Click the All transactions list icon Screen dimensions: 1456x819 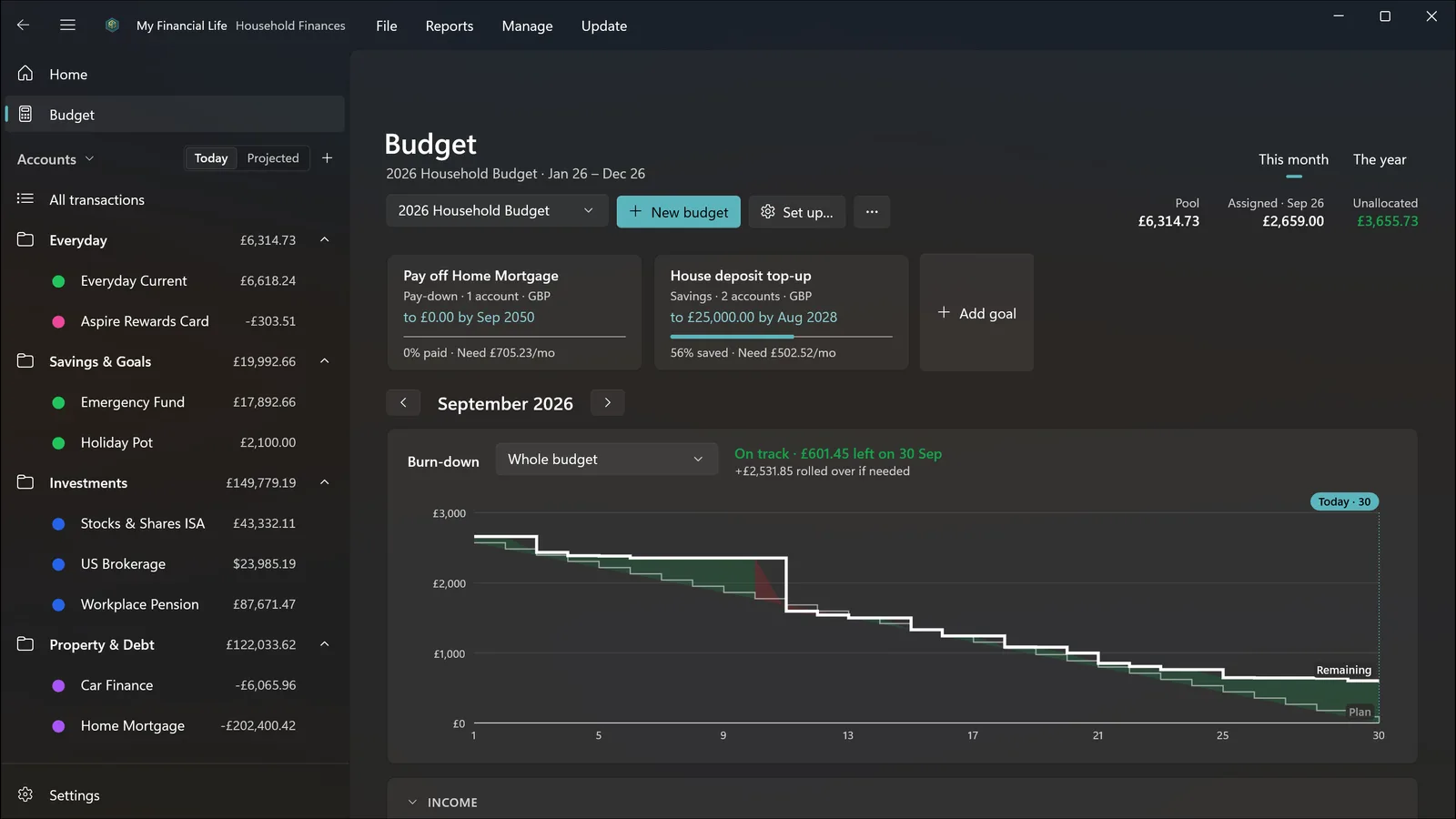(x=25, y=199)
